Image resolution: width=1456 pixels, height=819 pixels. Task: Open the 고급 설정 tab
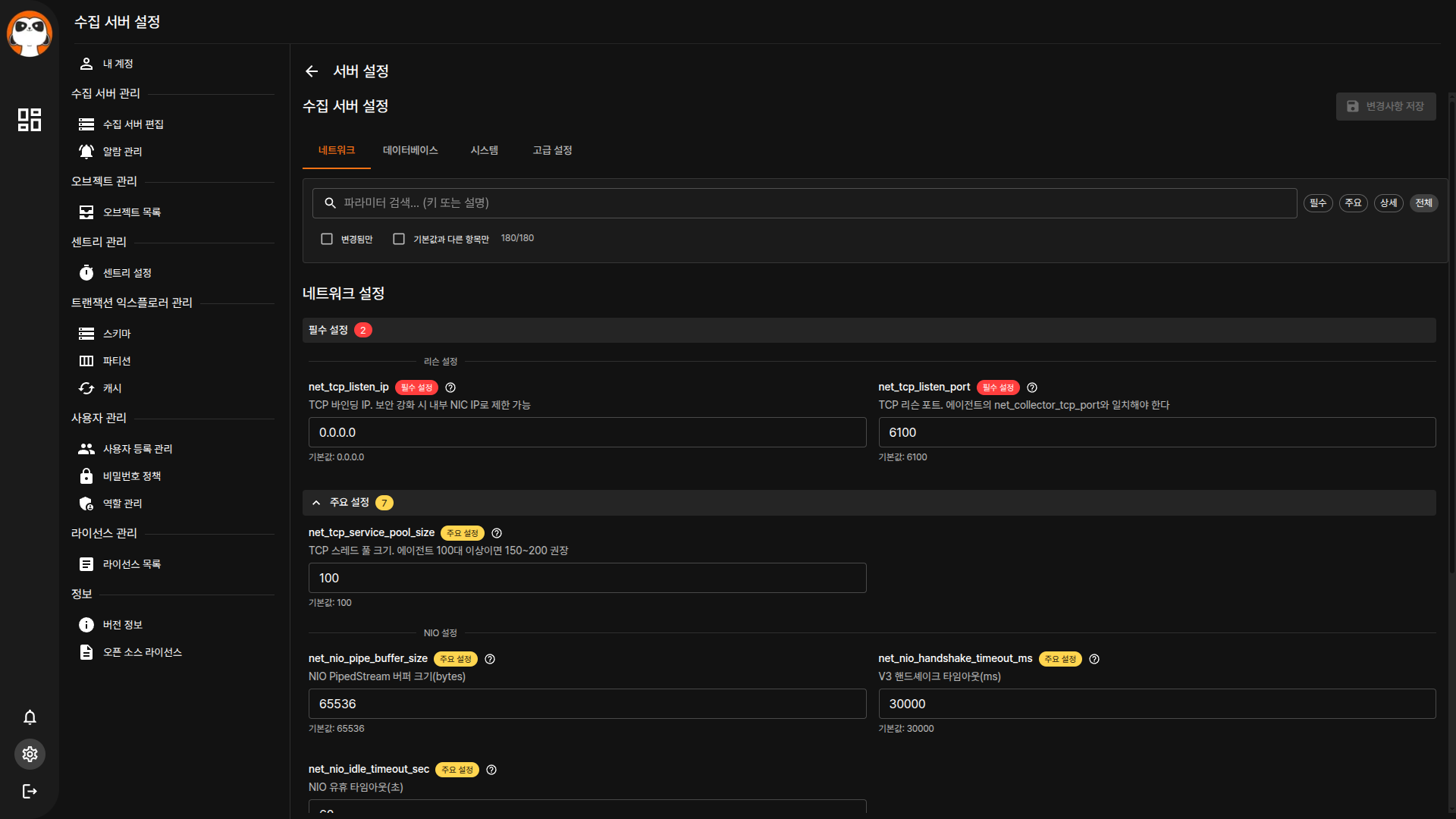[552, 150]
